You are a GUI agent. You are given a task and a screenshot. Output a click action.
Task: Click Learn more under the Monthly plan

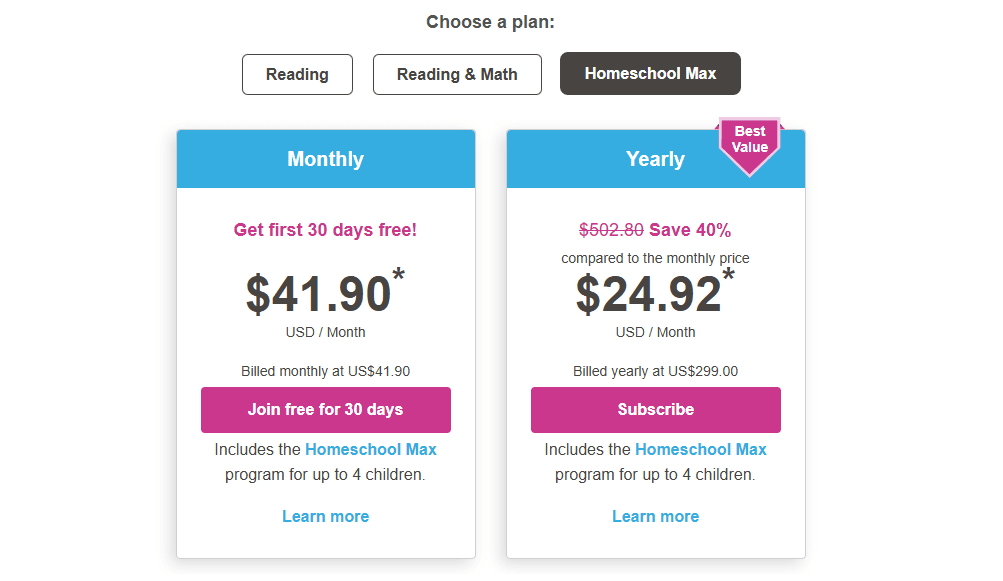325,516
